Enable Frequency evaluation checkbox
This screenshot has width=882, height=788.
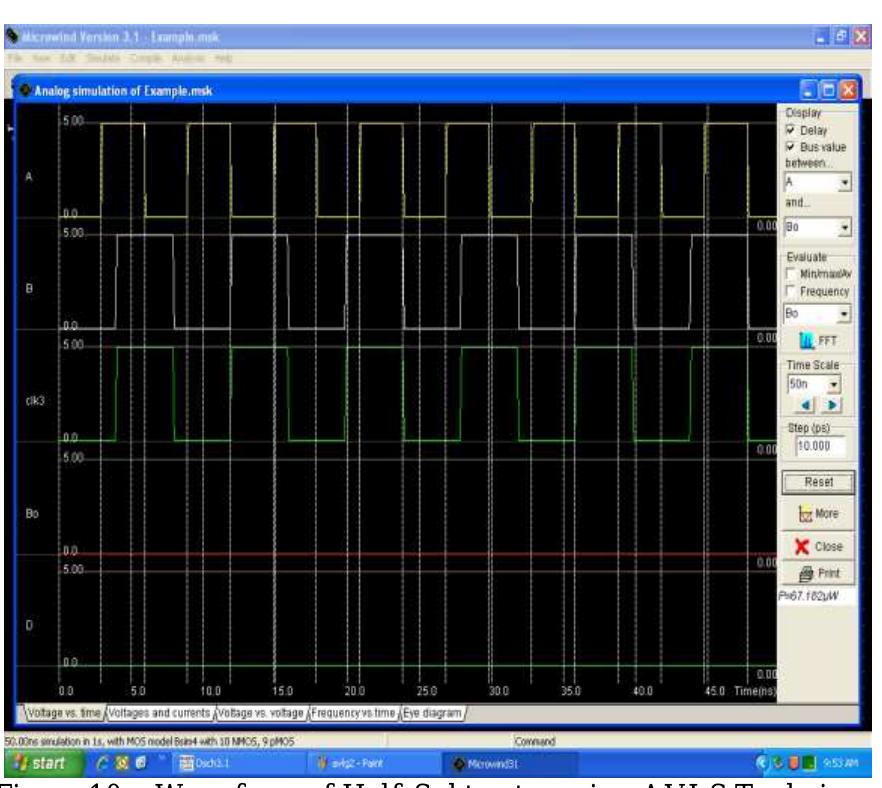[790, 291]
